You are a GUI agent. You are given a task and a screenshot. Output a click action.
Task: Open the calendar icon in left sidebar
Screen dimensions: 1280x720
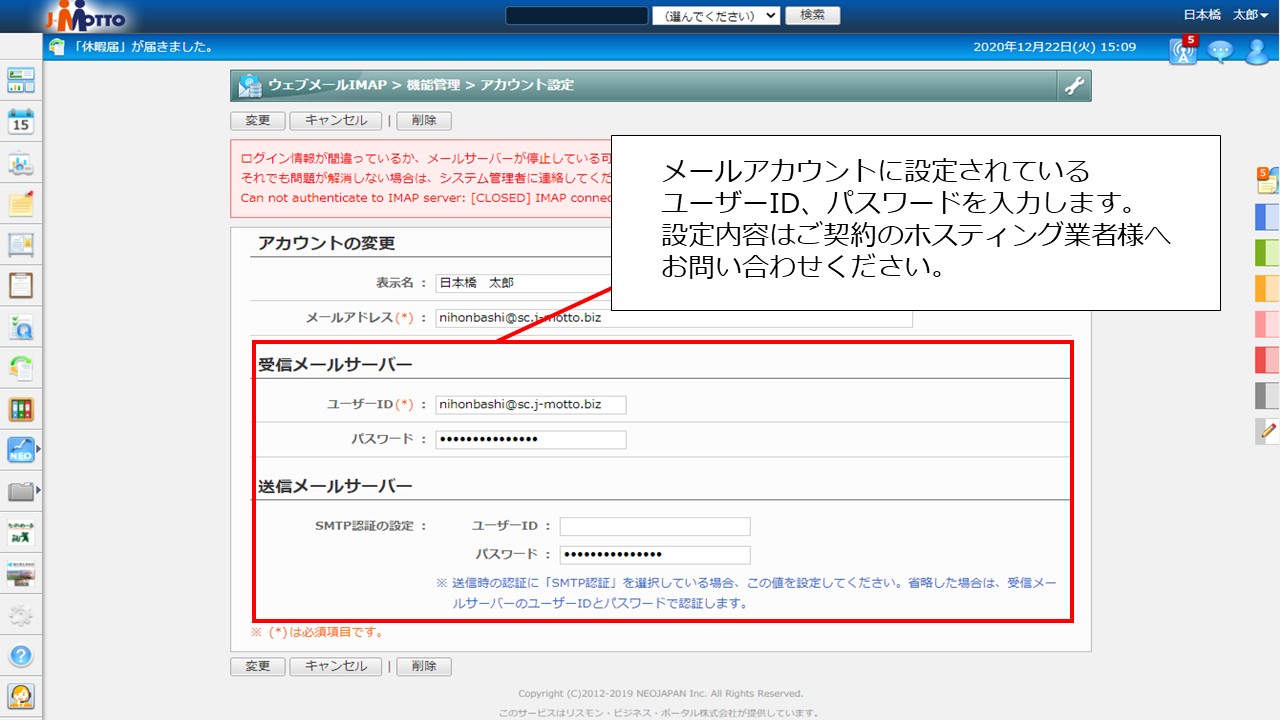pyautogui.click(x=21, y=122)
